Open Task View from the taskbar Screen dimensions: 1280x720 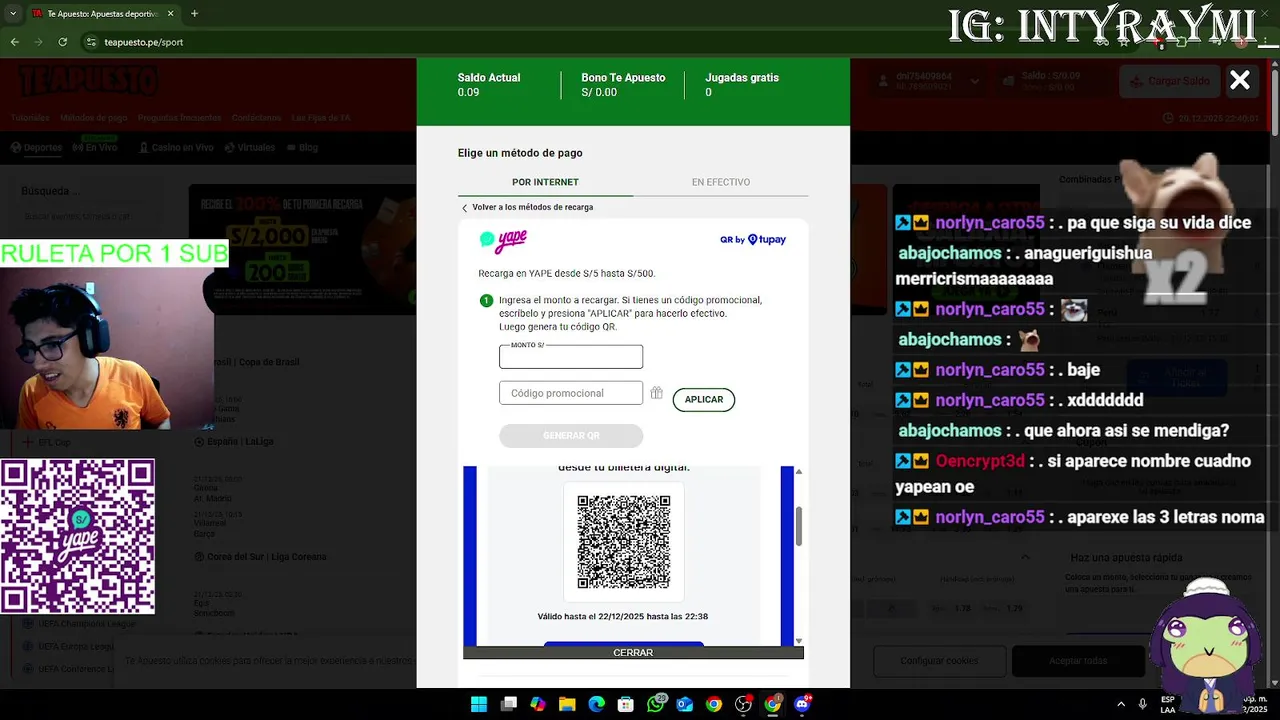point(508,704)
